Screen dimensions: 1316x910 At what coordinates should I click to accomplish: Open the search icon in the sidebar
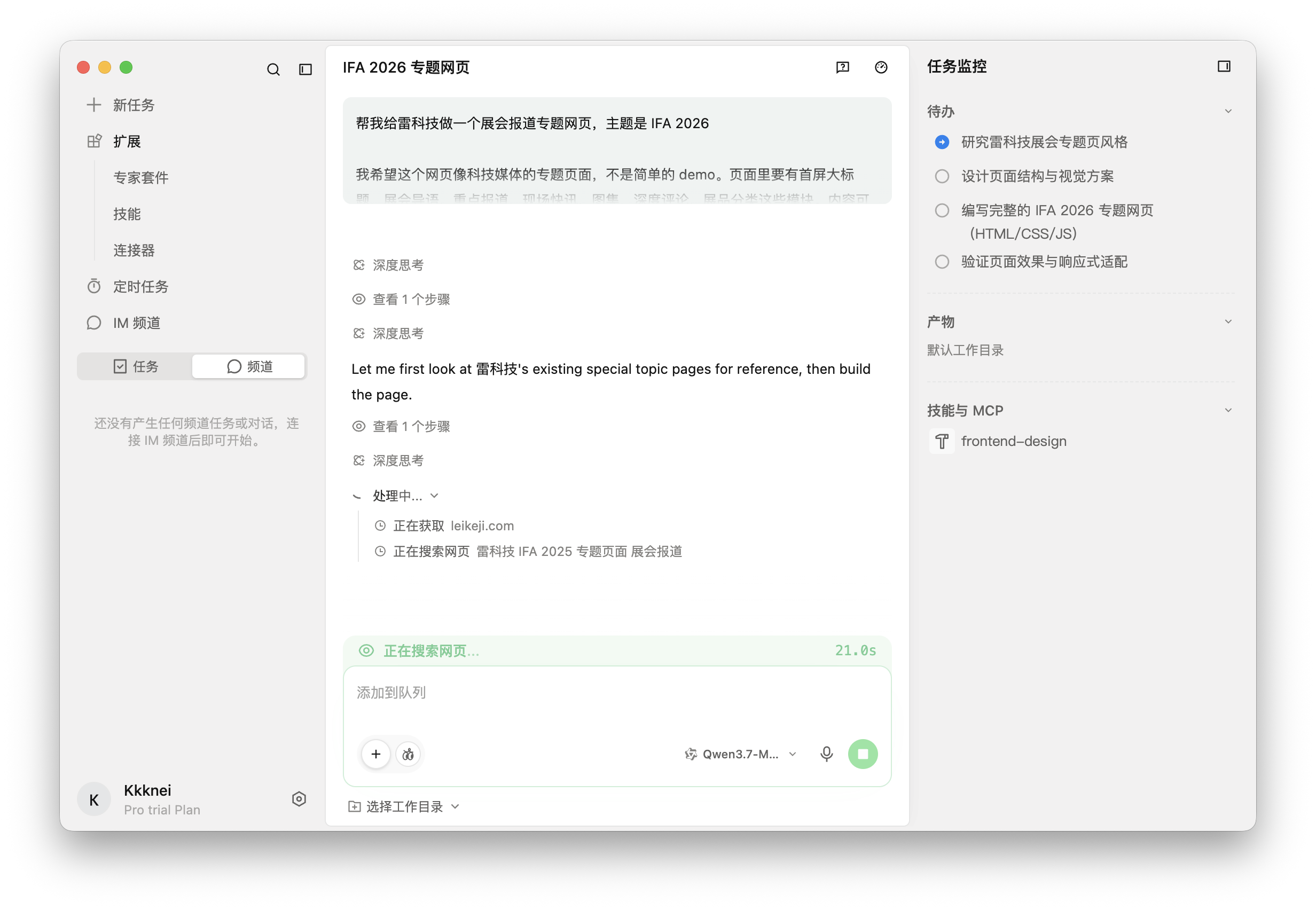click(273, 69)
